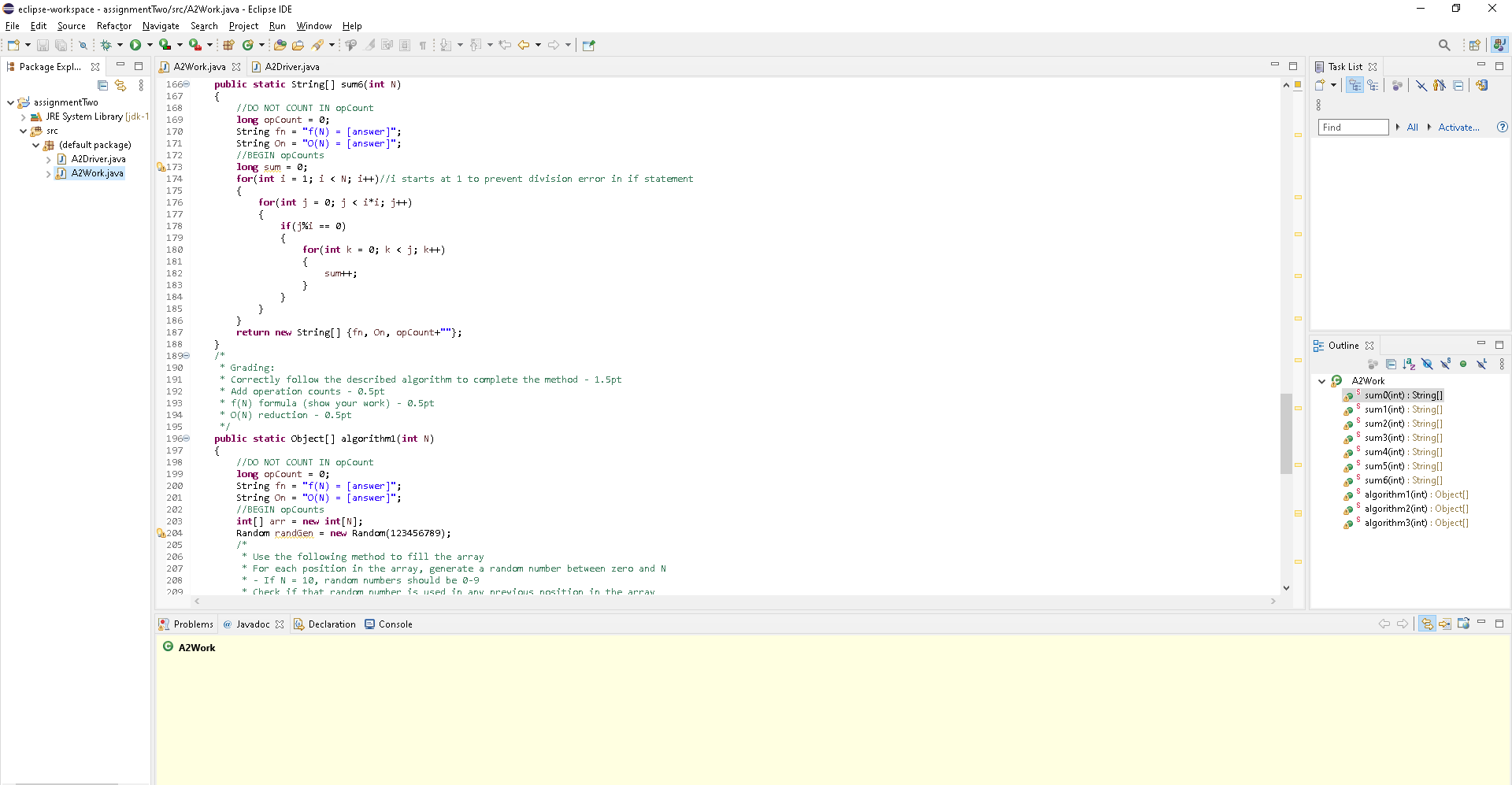Image resolution: width=1512 pixels, height=785 pixels.
Task: Toggle Hide Fields in Outline
Action: pos(1427,364)
